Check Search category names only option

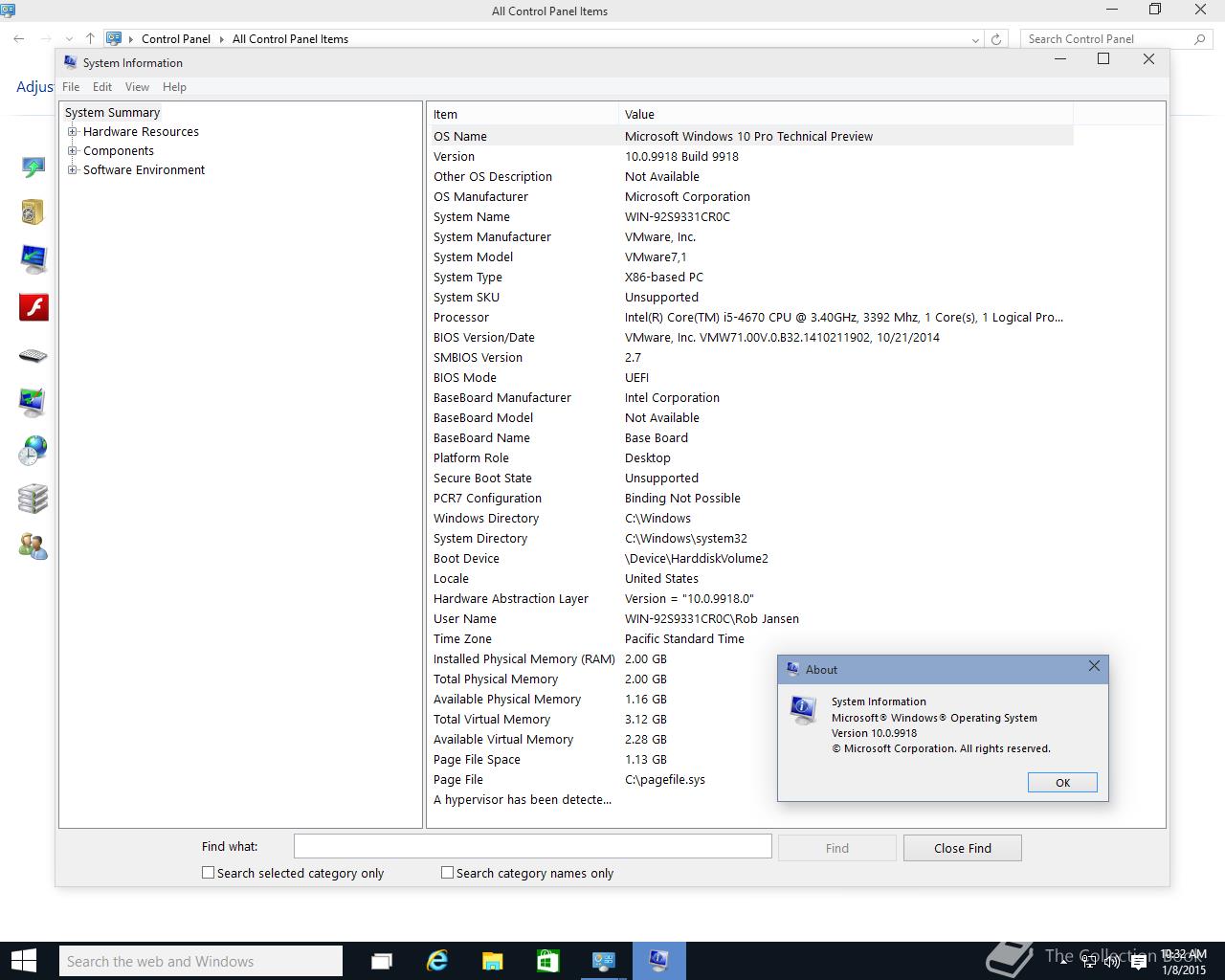pyautogui.click(x=447, y=873)
